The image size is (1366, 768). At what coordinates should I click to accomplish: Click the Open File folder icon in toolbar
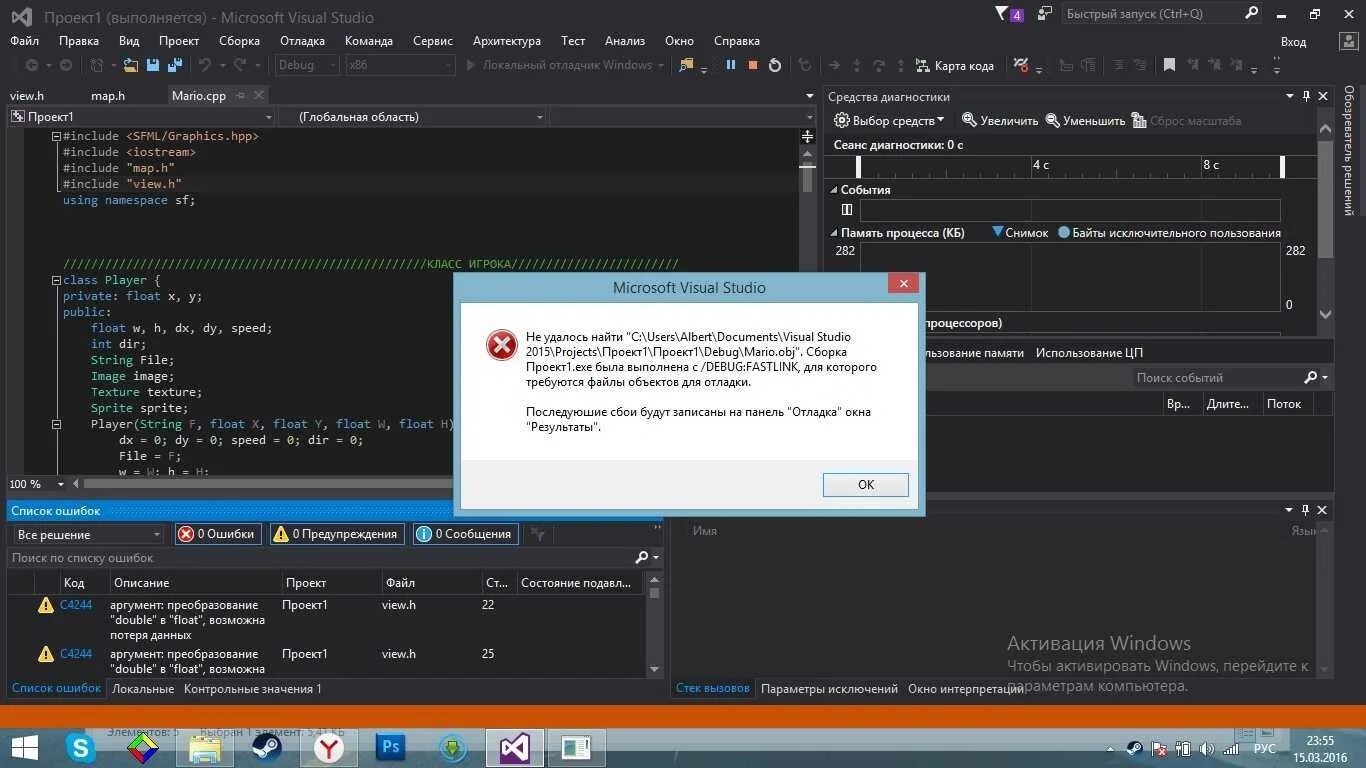tap(131, 65)
